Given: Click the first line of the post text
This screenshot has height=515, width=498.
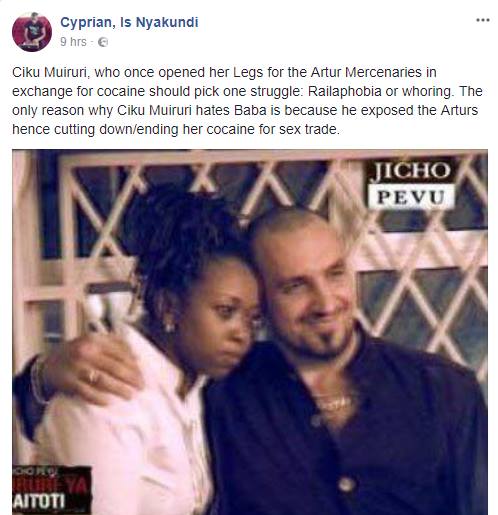Looking at the screenshot, I should point(224,72).
